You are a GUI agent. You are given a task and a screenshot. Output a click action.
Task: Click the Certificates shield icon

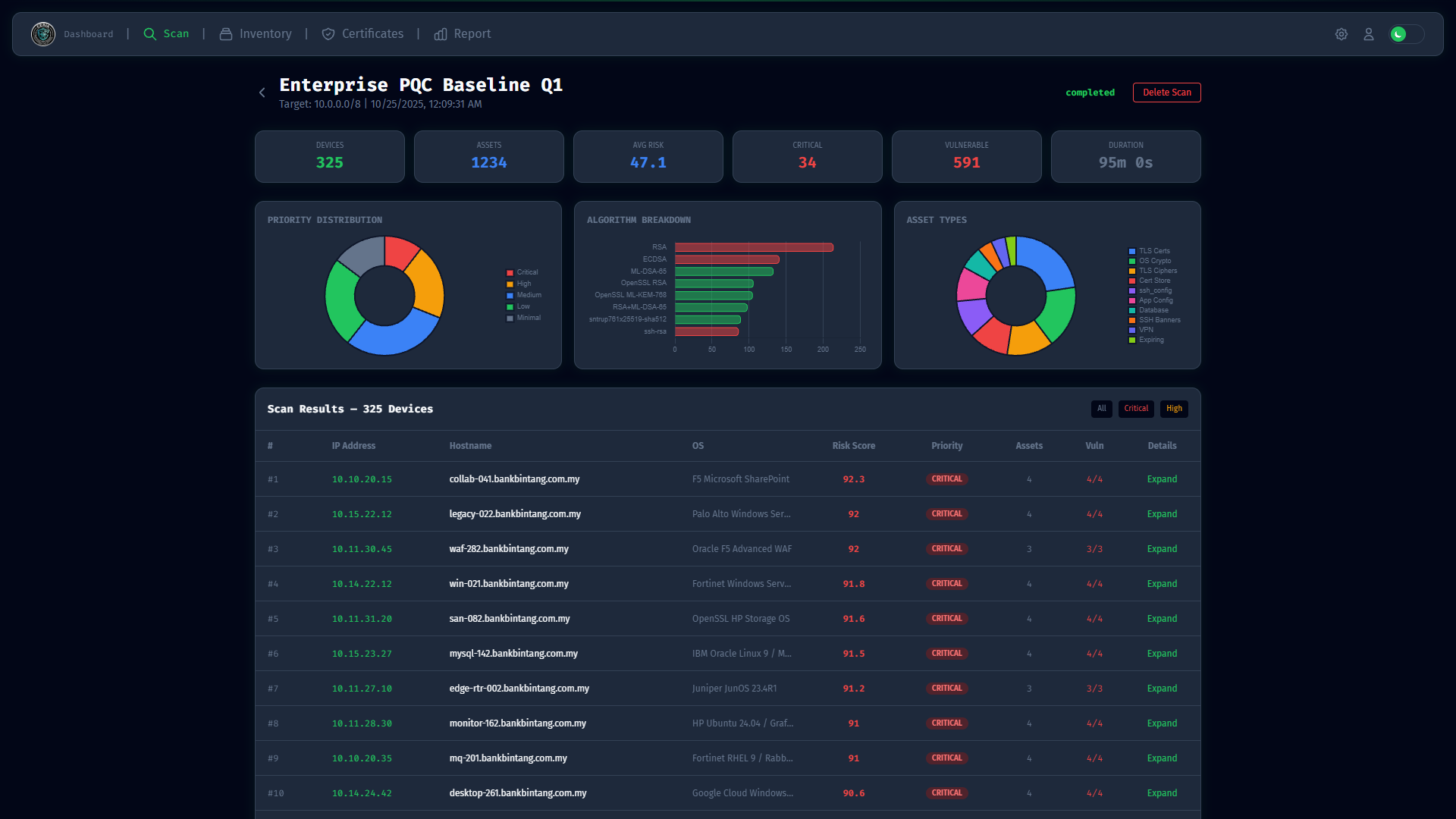pyautogui.click(x=328, y=34)
